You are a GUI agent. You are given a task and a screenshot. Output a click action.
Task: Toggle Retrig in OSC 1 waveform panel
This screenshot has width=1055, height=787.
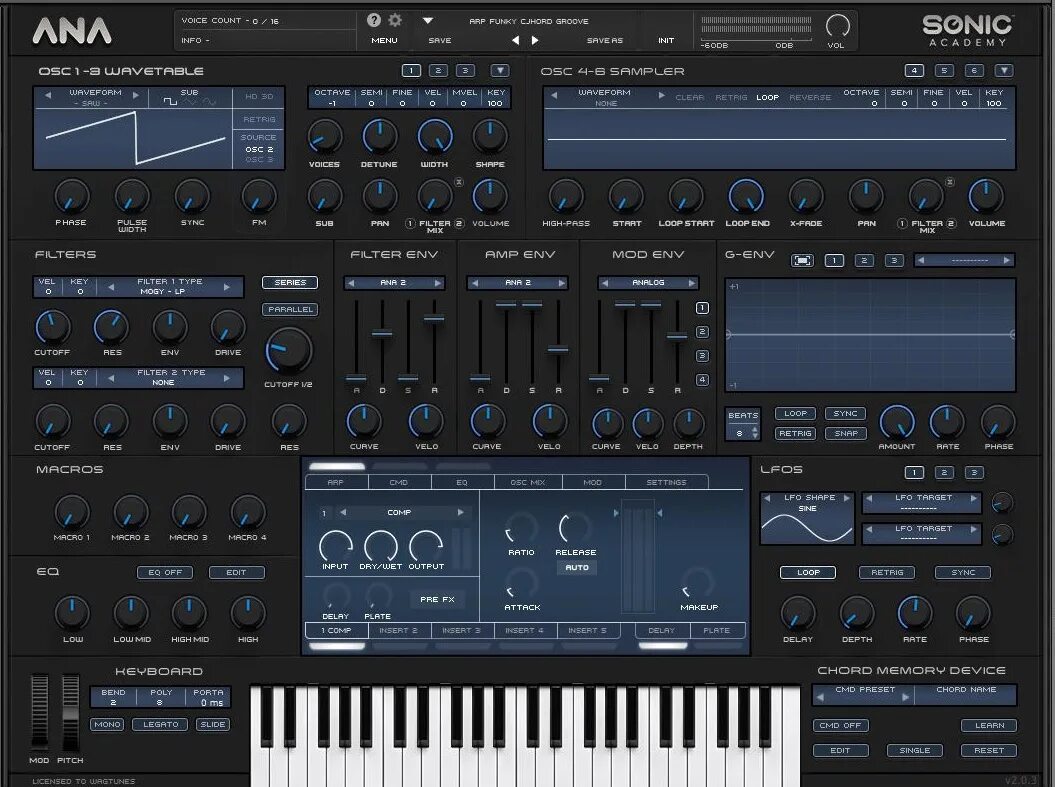point(259,119)
